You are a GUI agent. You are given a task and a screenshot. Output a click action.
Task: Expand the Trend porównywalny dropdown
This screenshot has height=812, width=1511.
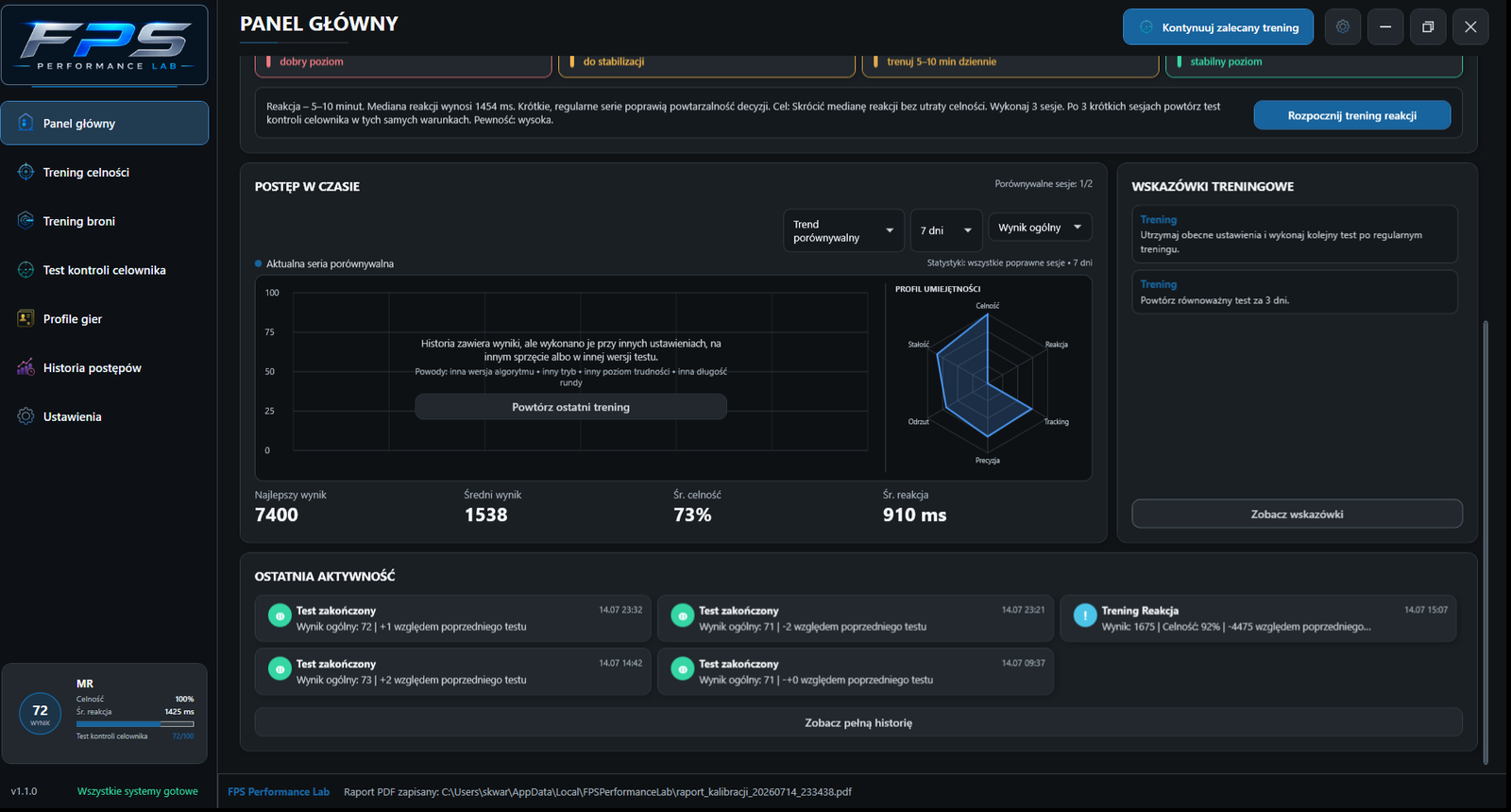click(843, 230)
